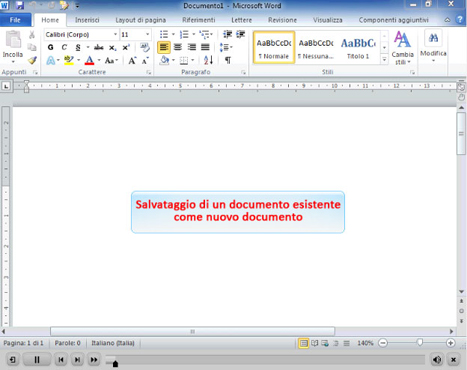467x370 pixels.
Task: Toggle bold with the G button
Action: tap(51, 47)
